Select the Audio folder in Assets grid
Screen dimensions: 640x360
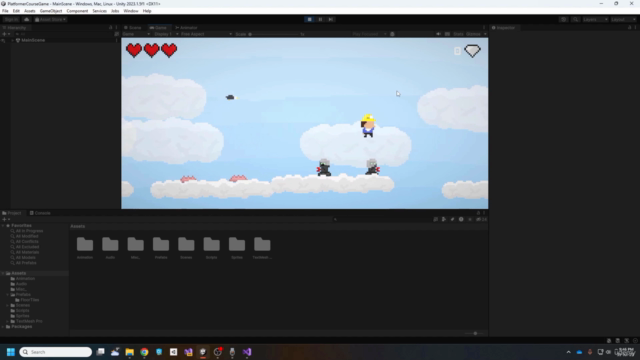point(110,245)
